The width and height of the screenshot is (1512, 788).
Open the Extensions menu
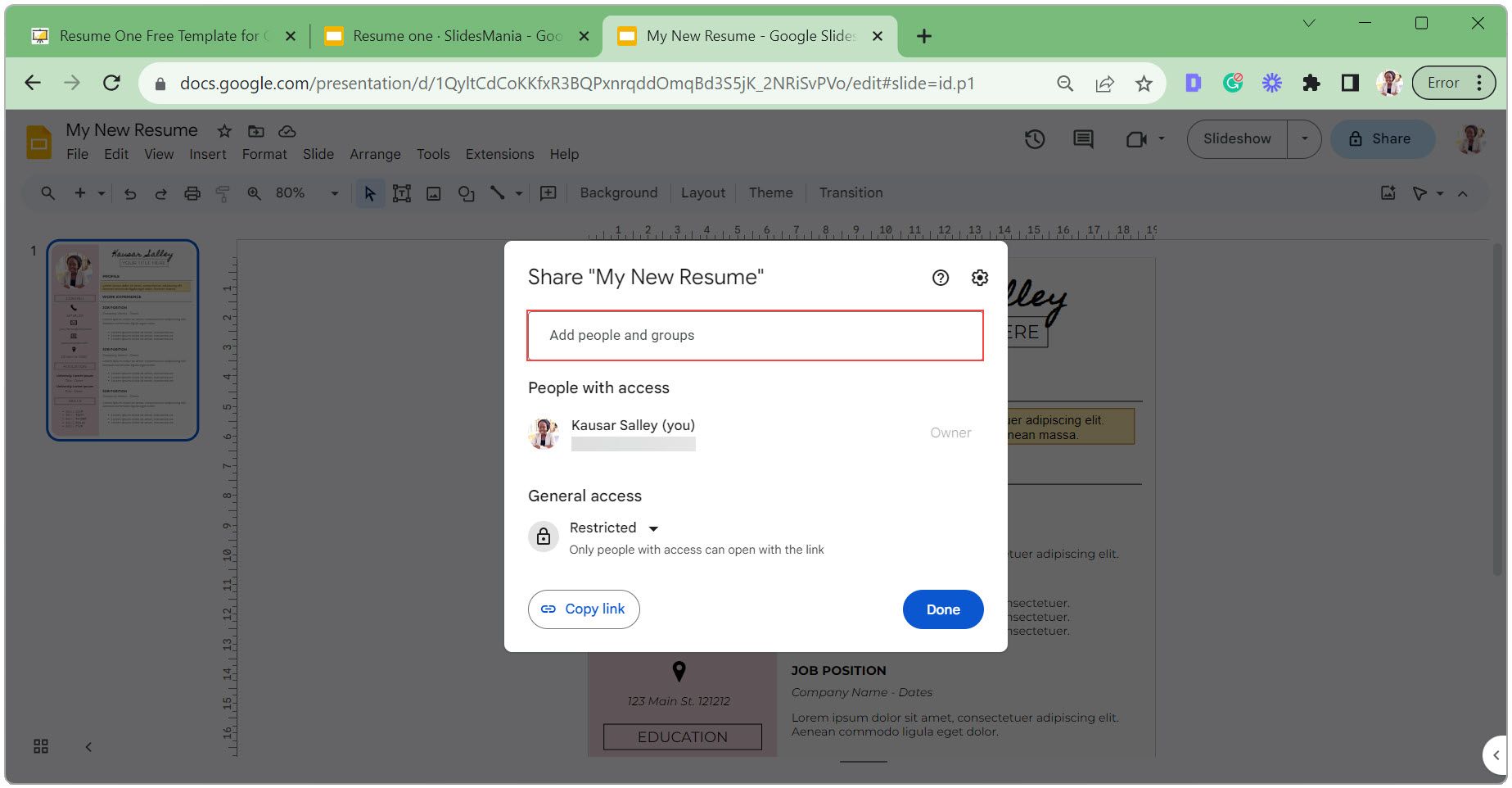[500, 154]
